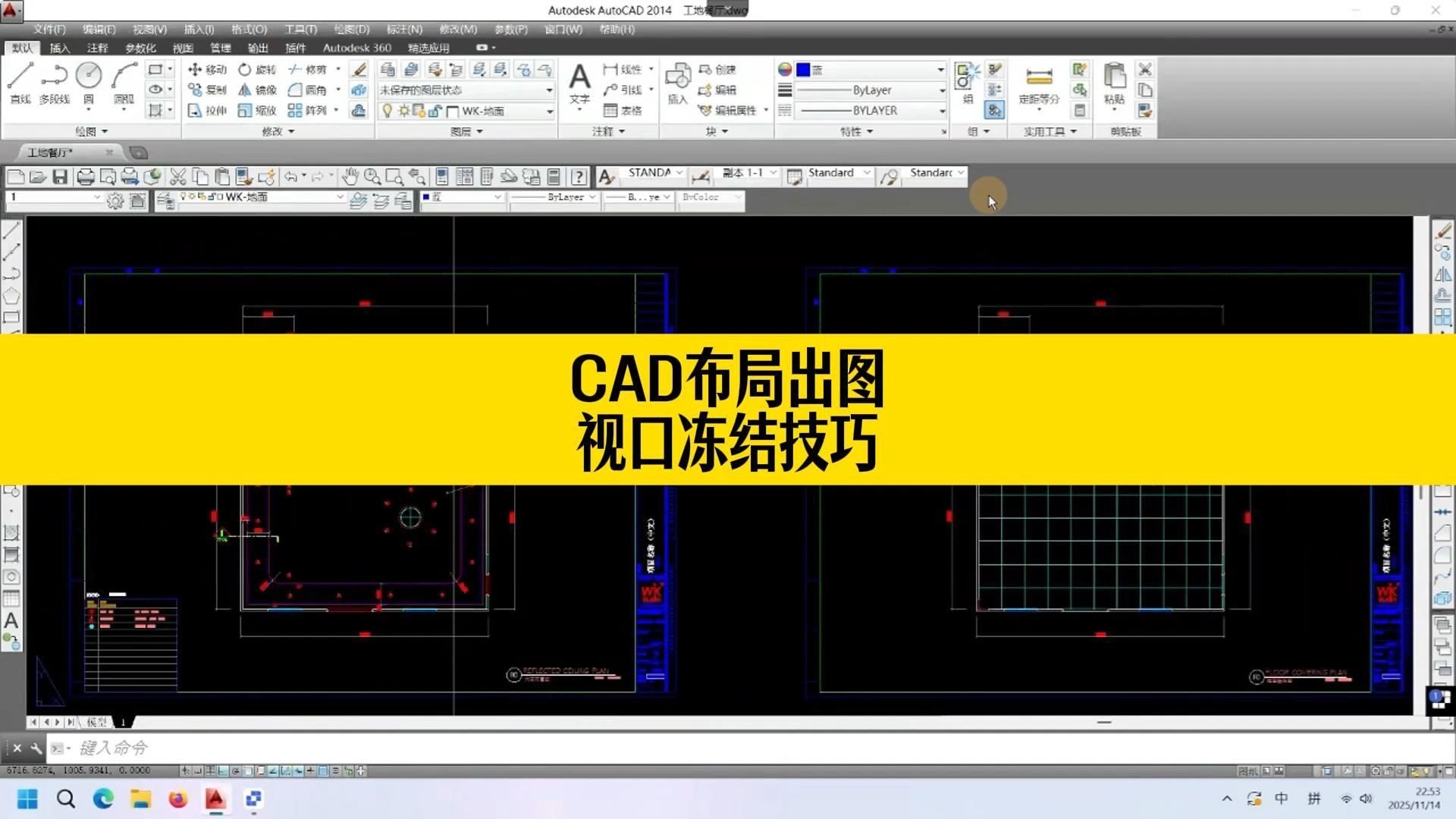Switch to the 插入 ribbon tab
The height and width of the screenshot is (819, 1456).
pos(59,48)
